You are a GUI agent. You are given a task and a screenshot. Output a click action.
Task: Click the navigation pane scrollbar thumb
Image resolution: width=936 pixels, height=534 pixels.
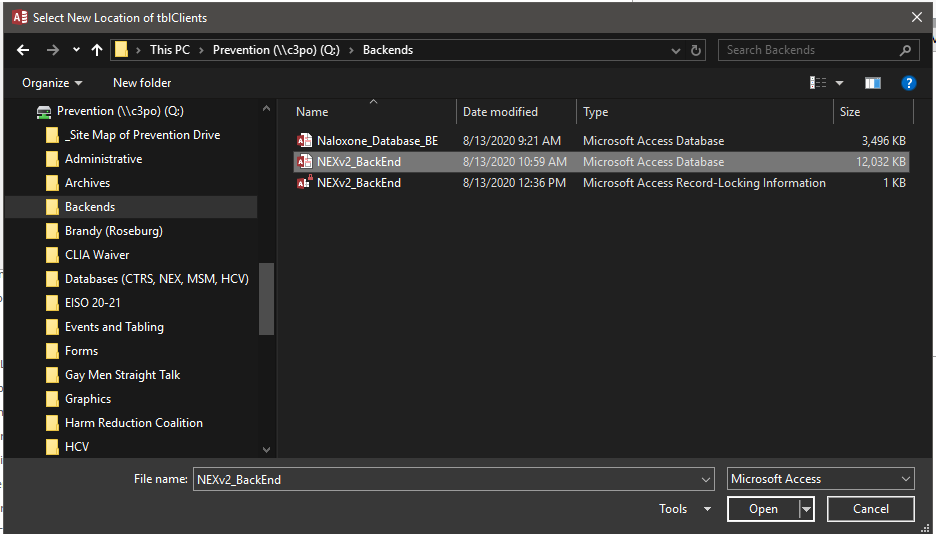tap(266, 299)
